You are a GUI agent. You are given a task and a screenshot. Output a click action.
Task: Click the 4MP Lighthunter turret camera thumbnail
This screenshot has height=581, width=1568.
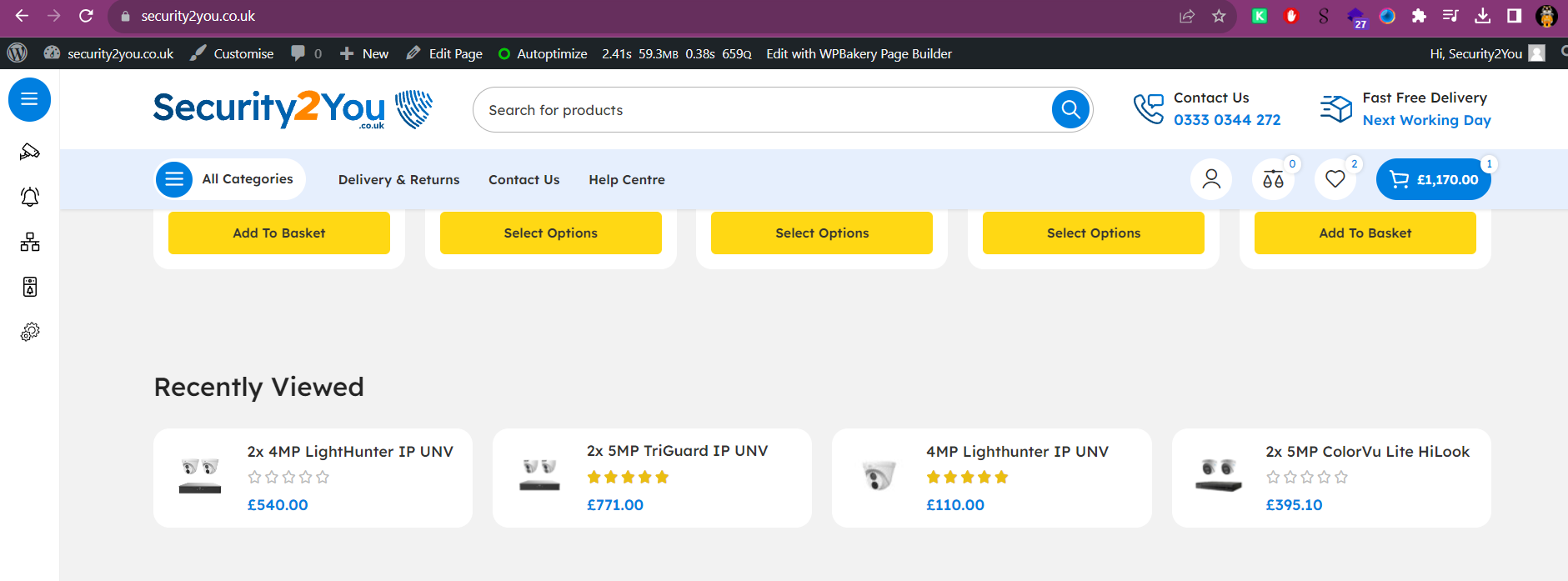coord(879,475)
